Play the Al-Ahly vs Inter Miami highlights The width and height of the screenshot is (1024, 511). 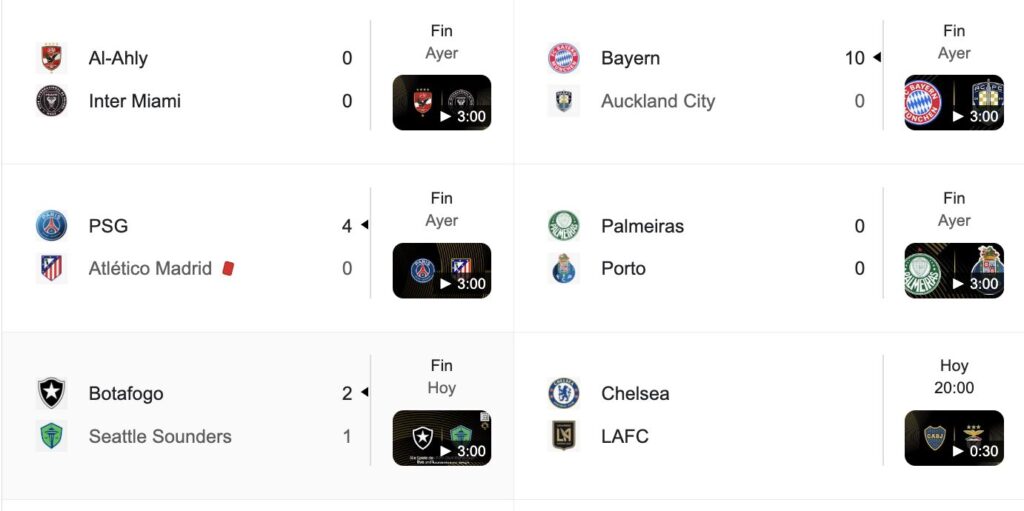pos(442,103)
